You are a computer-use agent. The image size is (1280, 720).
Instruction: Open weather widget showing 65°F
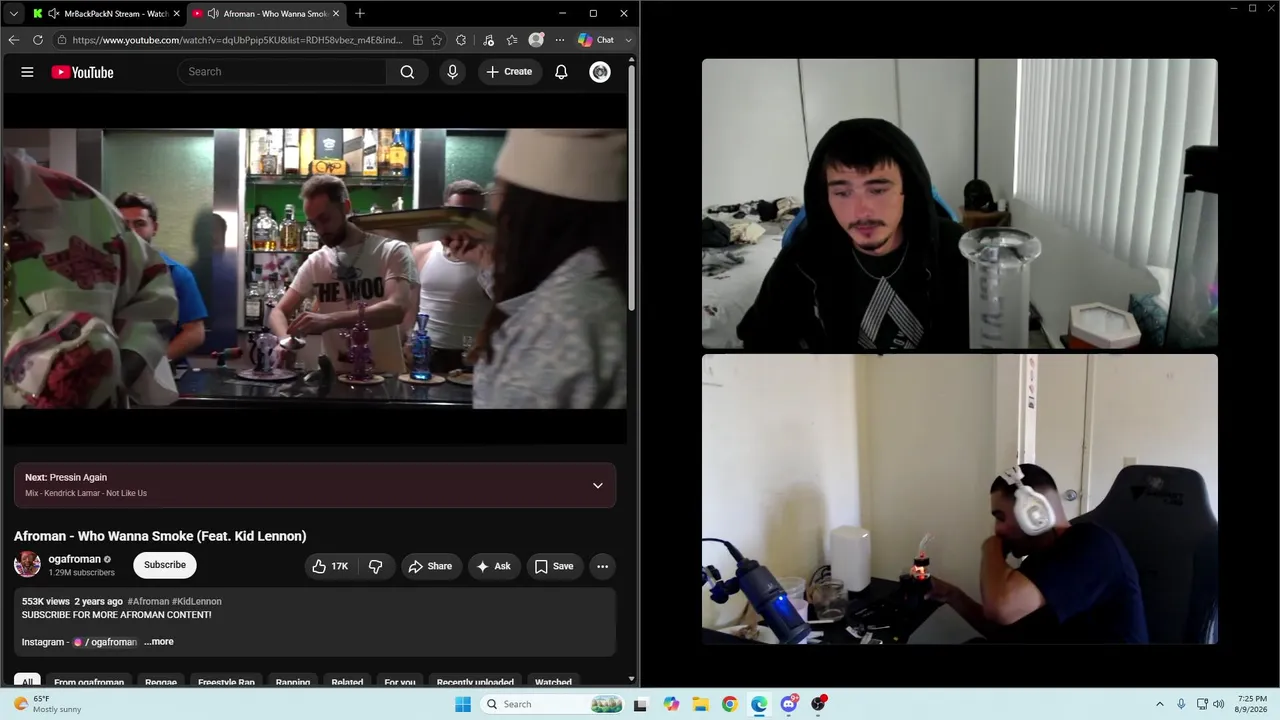tap(45, 704)
